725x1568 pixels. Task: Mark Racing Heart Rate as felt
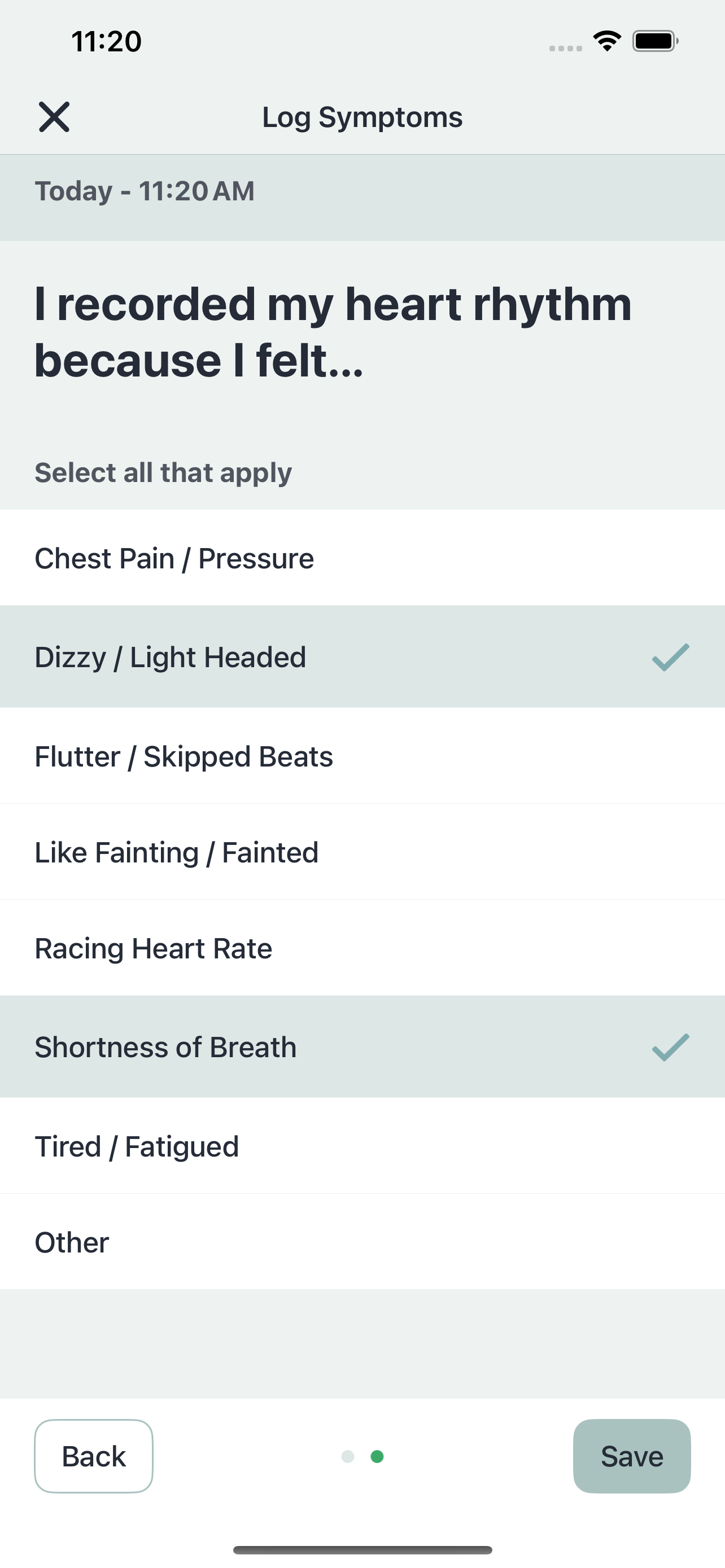click(x=362, y=948)
